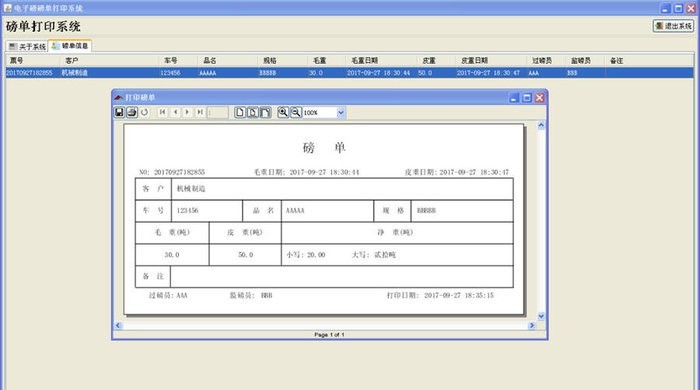The height and width of the screenshot is (390, 700).
Task: Click the 退出系统 button
Action: (x=673, y=26)
